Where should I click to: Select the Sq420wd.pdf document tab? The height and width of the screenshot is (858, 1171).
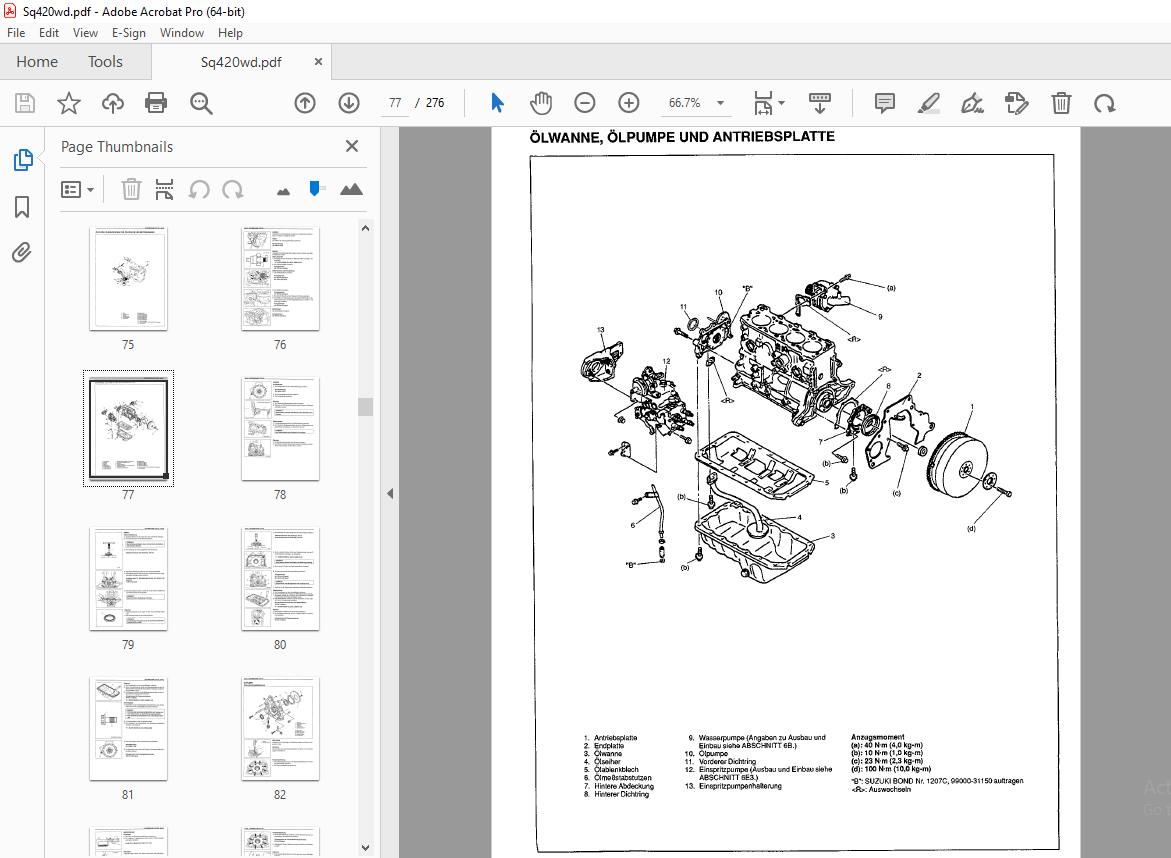240,62
